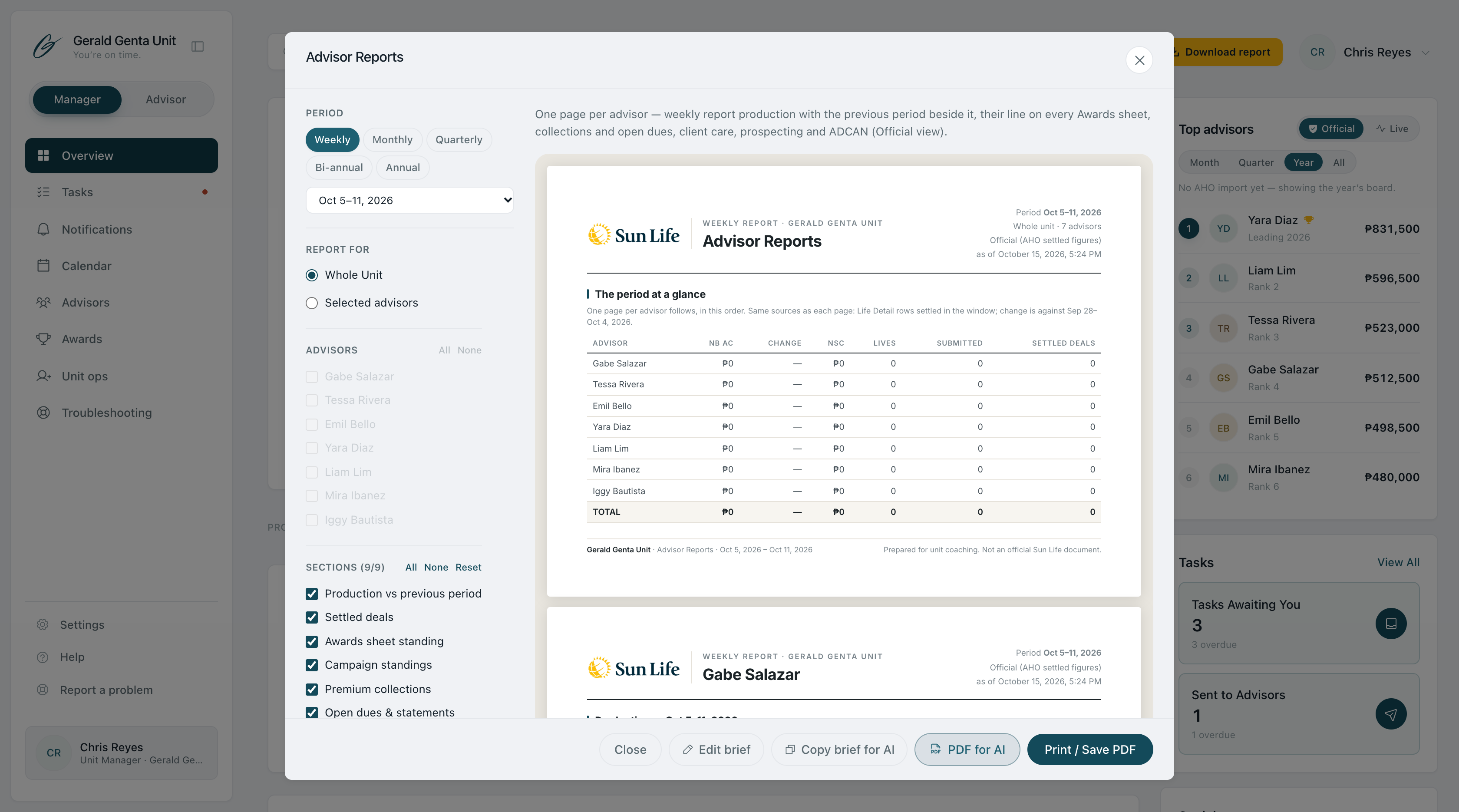Open Tasks via its checklist icon
1459x812 pixels.
[43, 192]
